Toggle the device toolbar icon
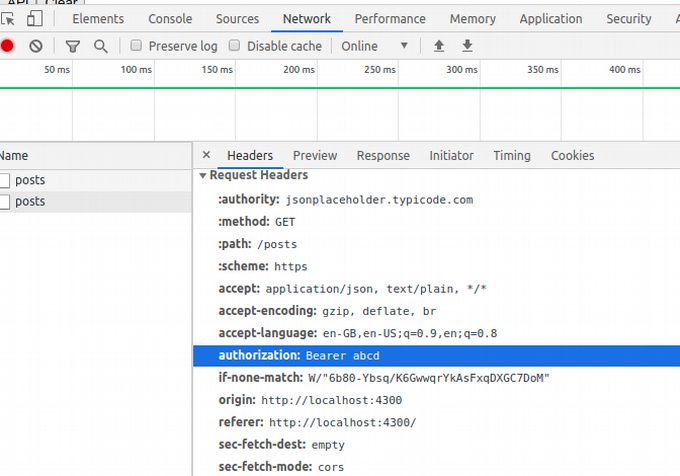This screenshot has height=476, width=680. click(35, 19)
